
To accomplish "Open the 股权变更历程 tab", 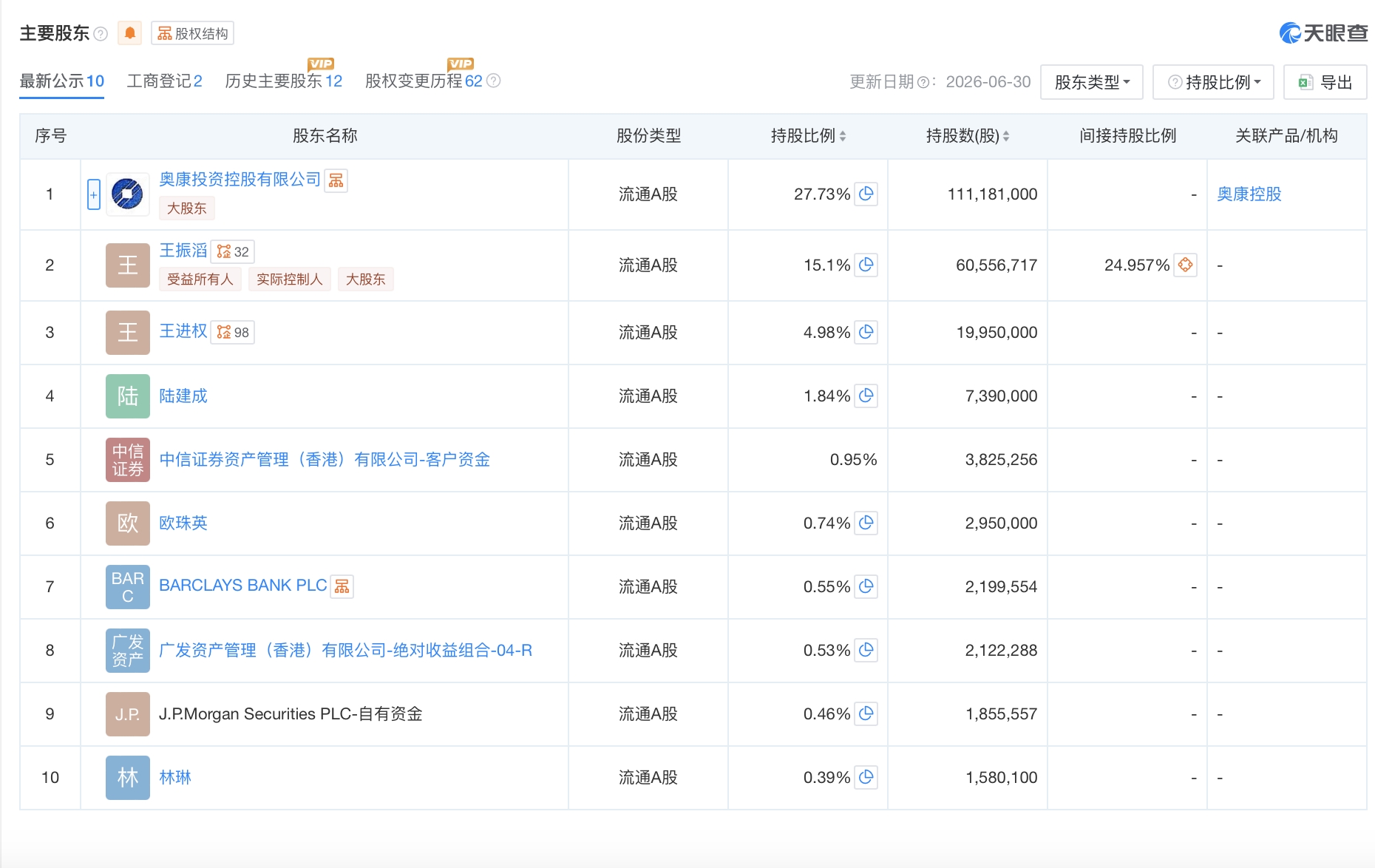I will (424, 81).
